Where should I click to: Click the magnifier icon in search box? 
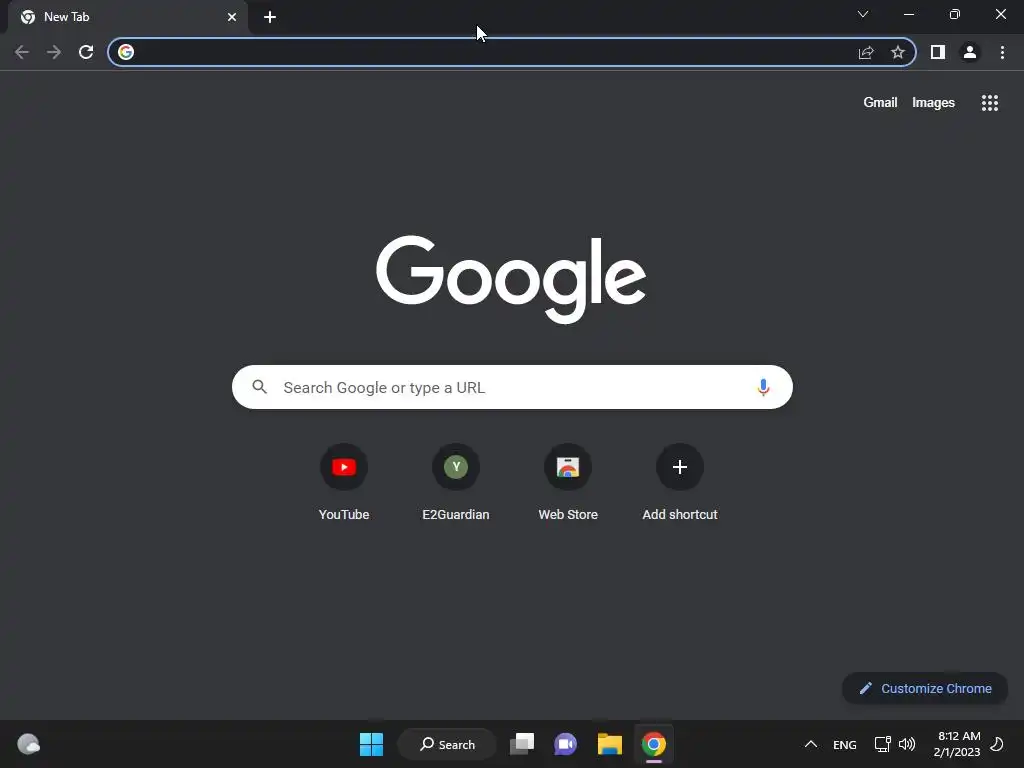260,387
